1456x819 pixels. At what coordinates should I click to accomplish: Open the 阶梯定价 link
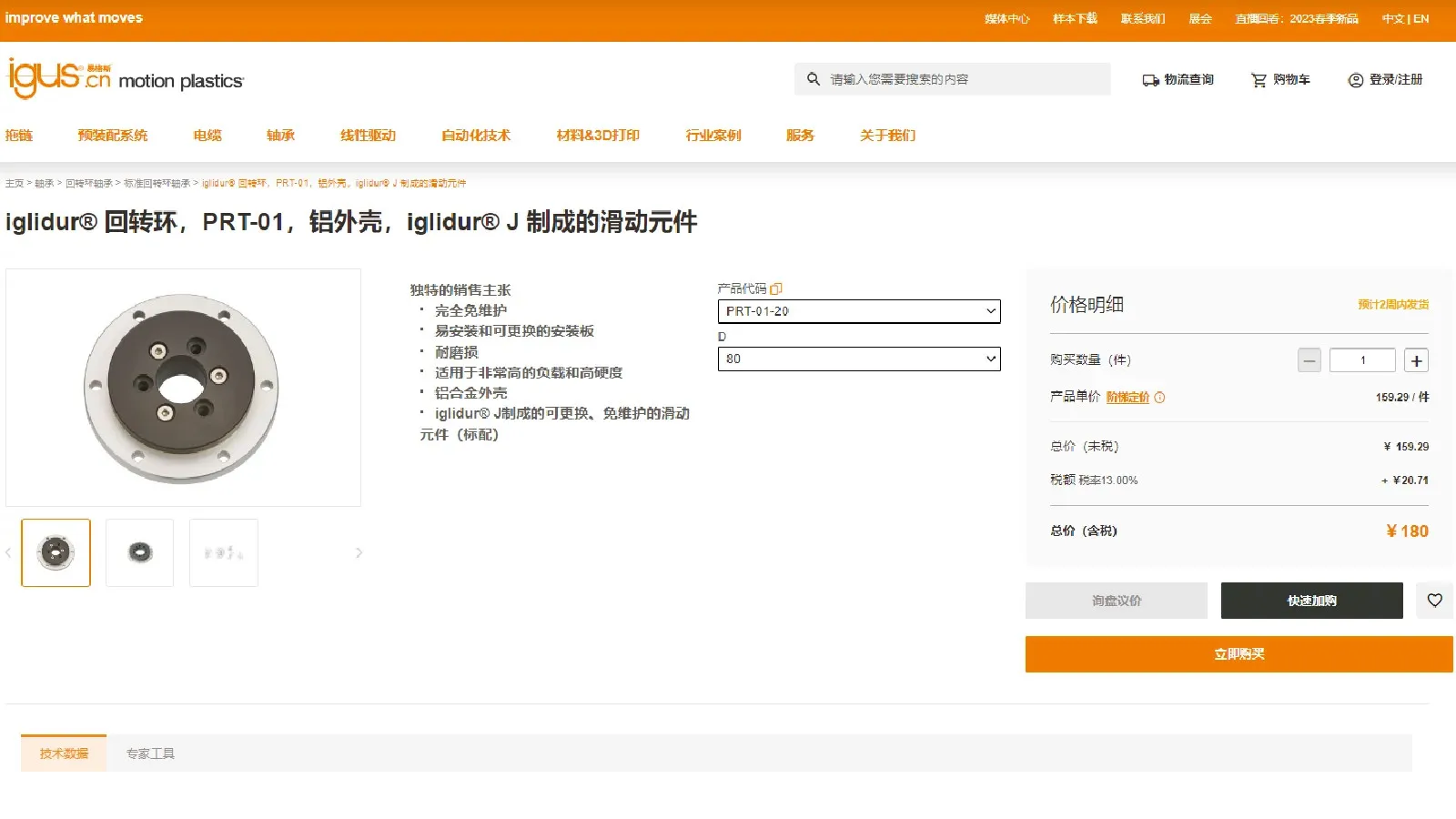pyautogui.click(x=1127, y=398)
